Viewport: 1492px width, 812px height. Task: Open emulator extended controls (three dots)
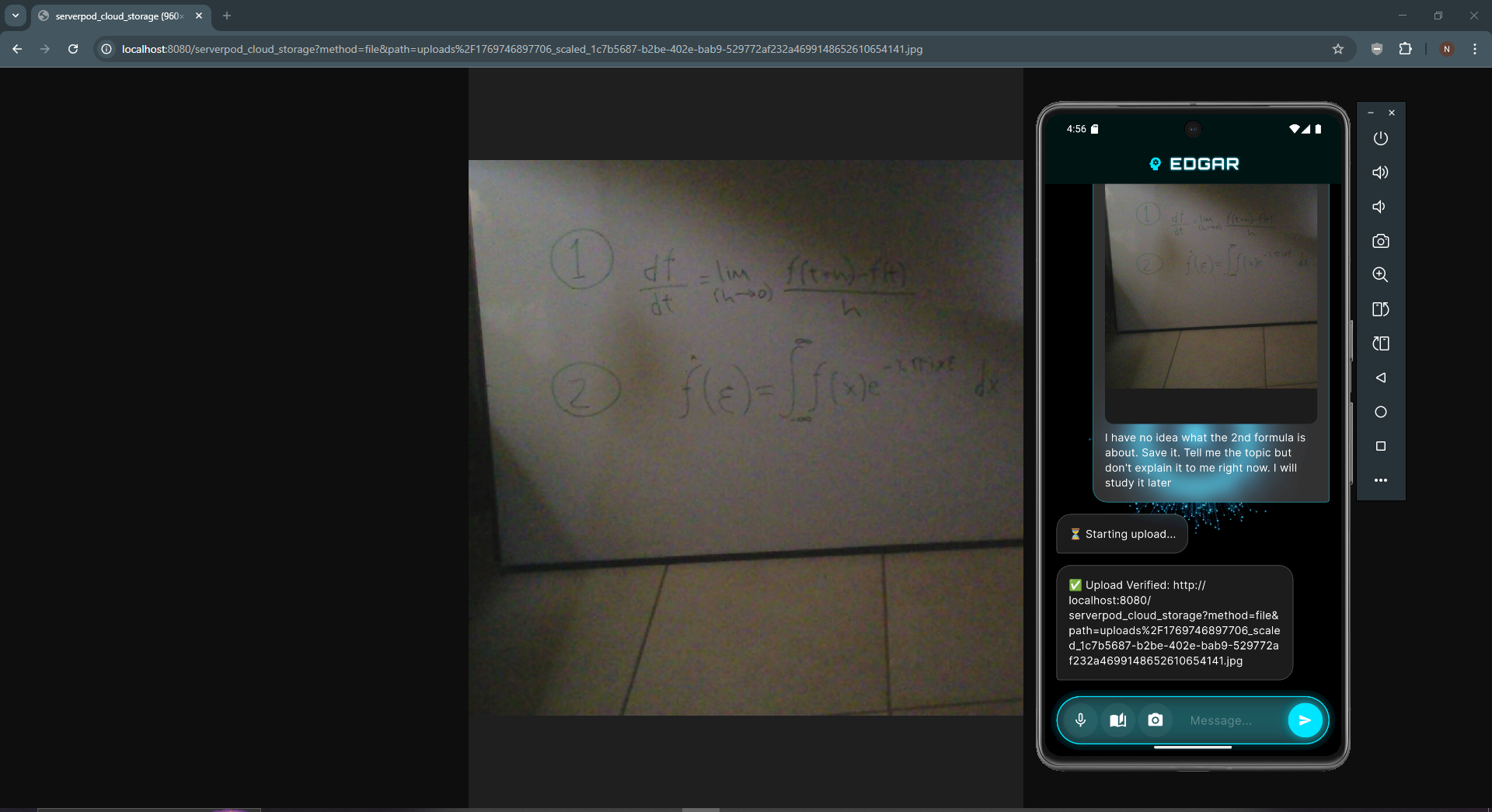1381,480
